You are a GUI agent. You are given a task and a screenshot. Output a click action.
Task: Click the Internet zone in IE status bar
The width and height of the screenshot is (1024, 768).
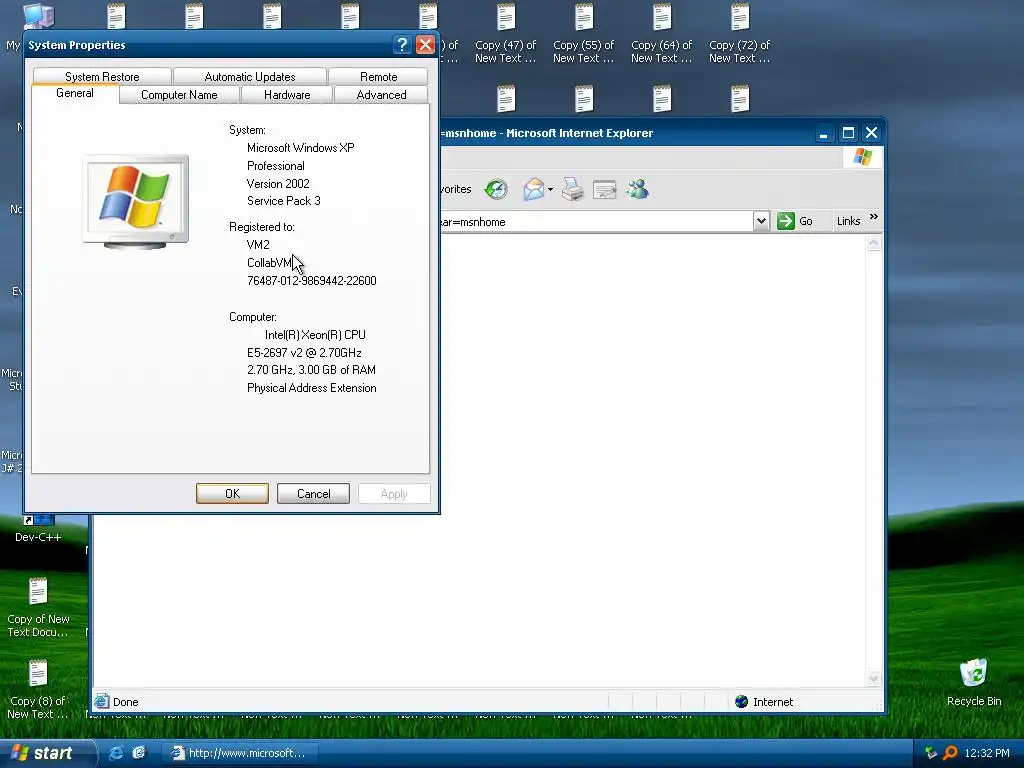[764, 701]
